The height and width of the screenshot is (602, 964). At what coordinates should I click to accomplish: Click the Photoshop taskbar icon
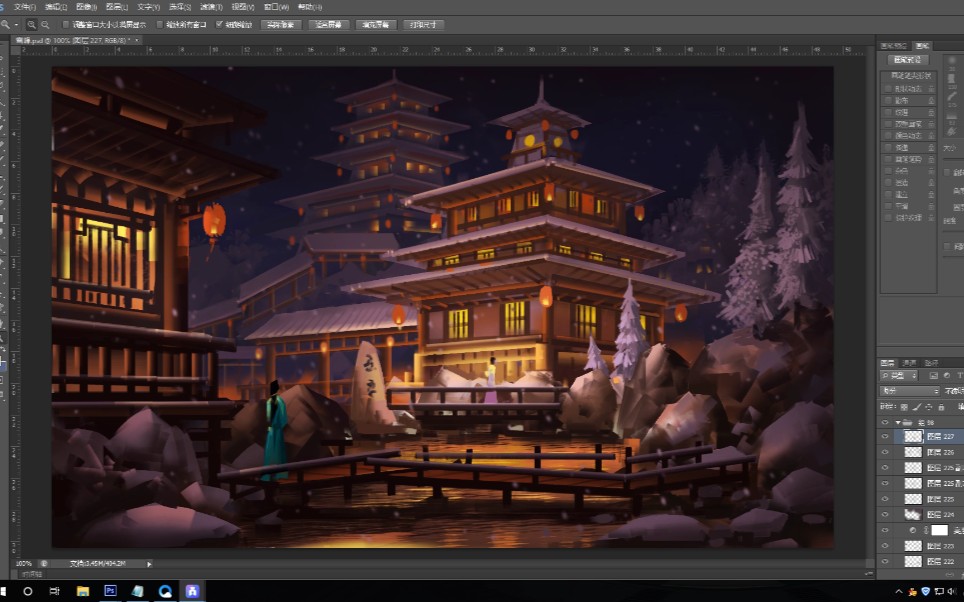tap(111, 591)
